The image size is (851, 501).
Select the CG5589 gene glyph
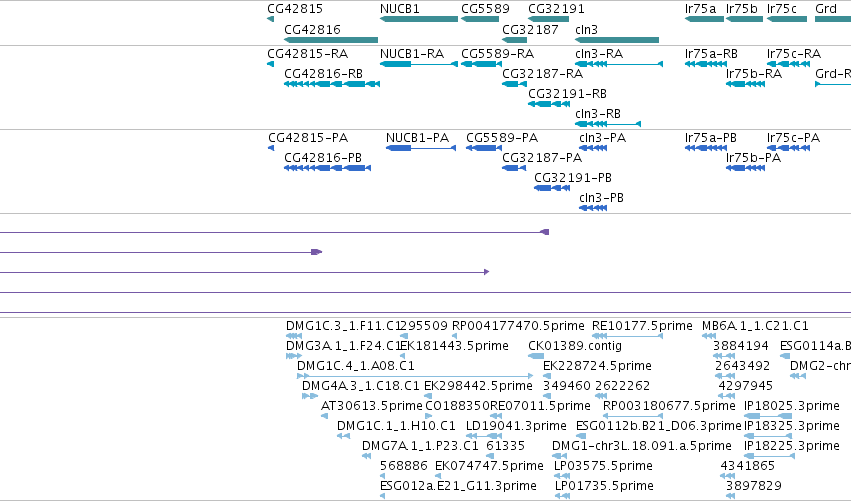point(480,19)
